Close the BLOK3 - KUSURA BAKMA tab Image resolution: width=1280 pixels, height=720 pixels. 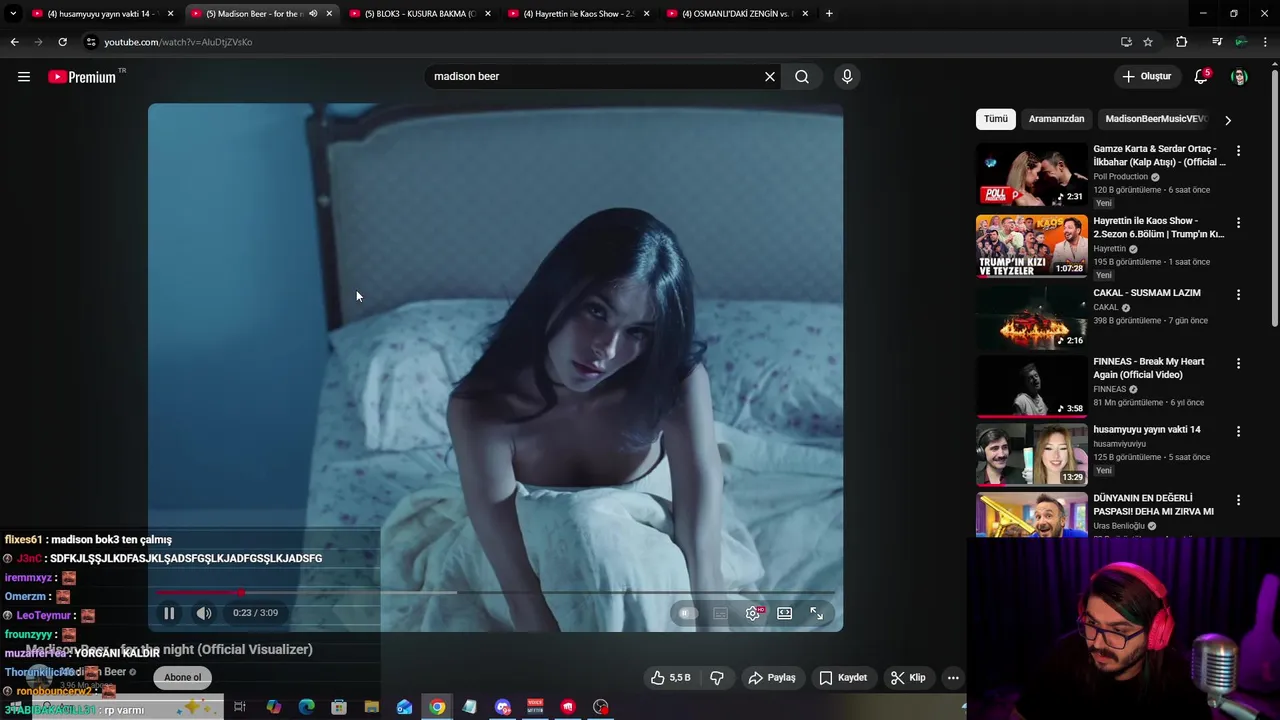[488, 14]
